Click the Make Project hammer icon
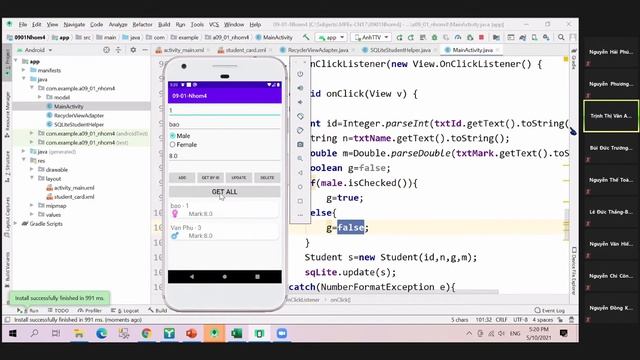Screen dimensions: 640x360 pos(306,37)
